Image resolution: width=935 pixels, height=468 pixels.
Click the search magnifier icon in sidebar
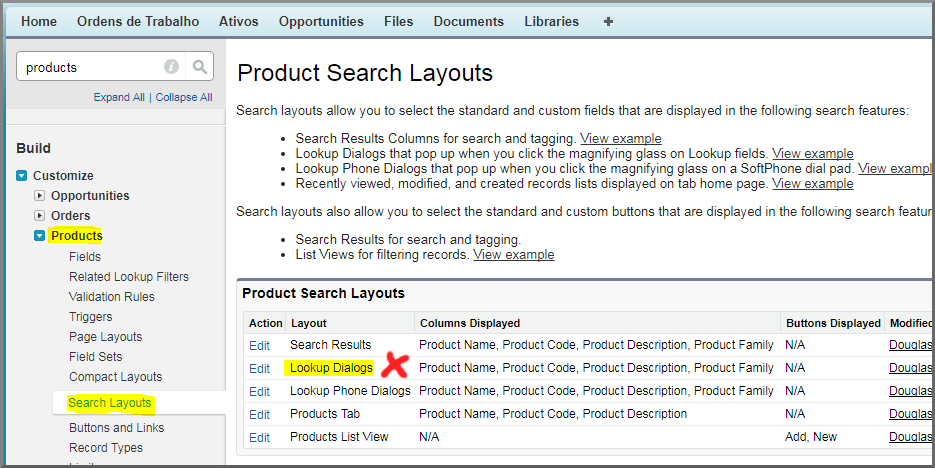click(200, 67)
